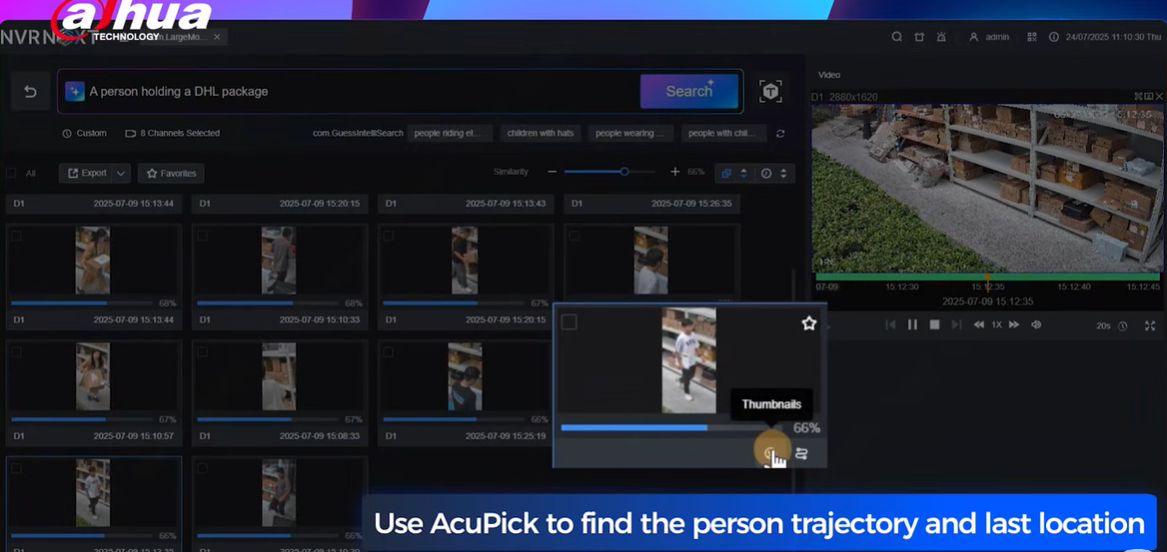
Task: Select suggestion 'people wearing ...'
Action: click(631, 133)
